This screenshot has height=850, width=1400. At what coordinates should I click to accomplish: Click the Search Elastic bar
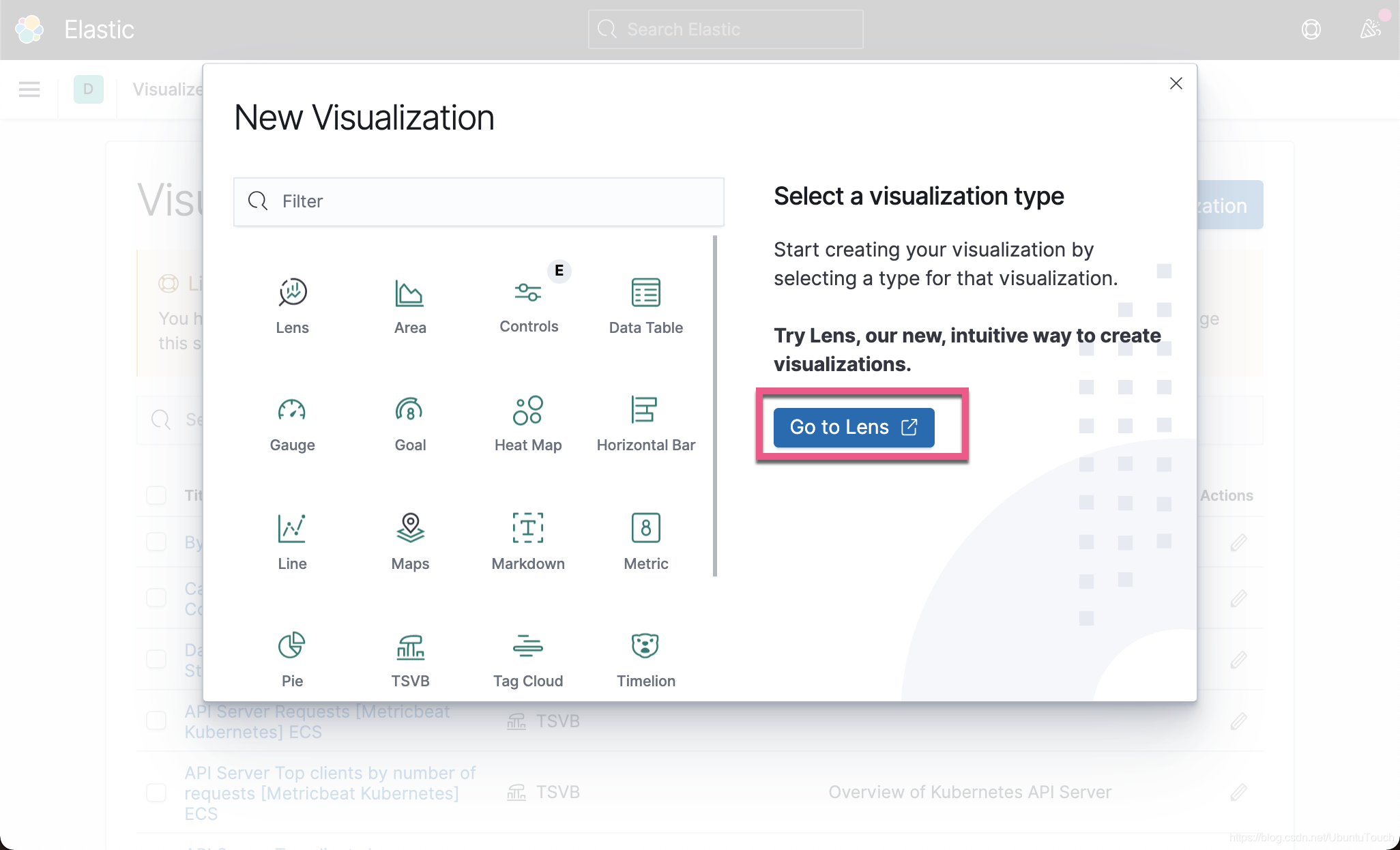725,29
